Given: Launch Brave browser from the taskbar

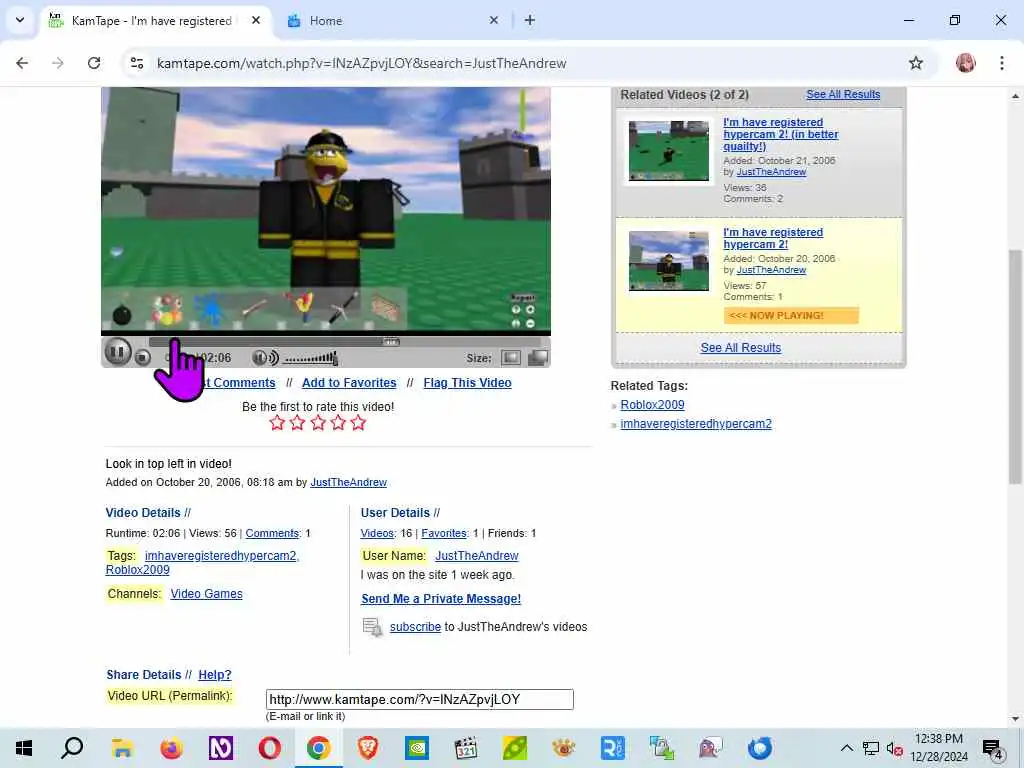Looking at the screenshot, I should tap(368, 748).
